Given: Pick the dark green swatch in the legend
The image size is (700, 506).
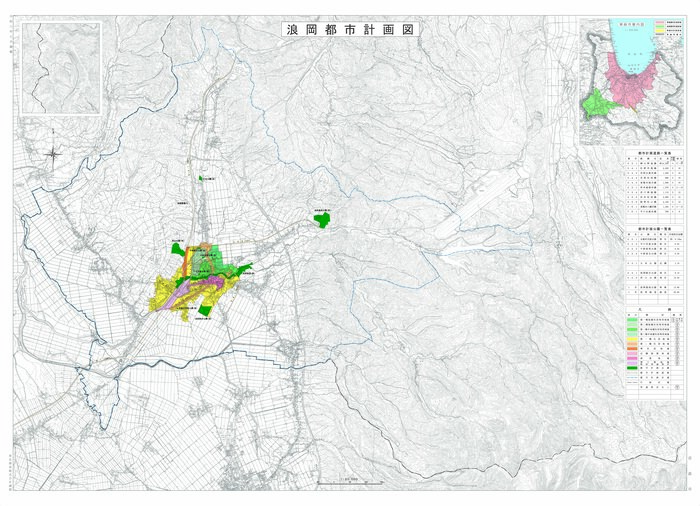Looking at the screenshot, I should 632,368.
